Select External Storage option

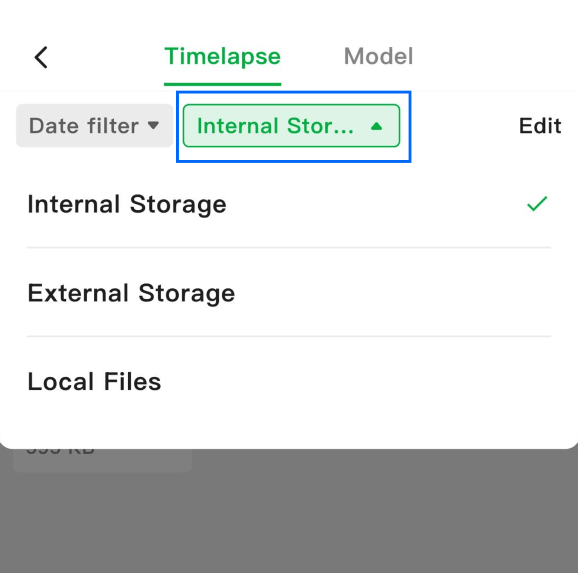tap(289, 293)
